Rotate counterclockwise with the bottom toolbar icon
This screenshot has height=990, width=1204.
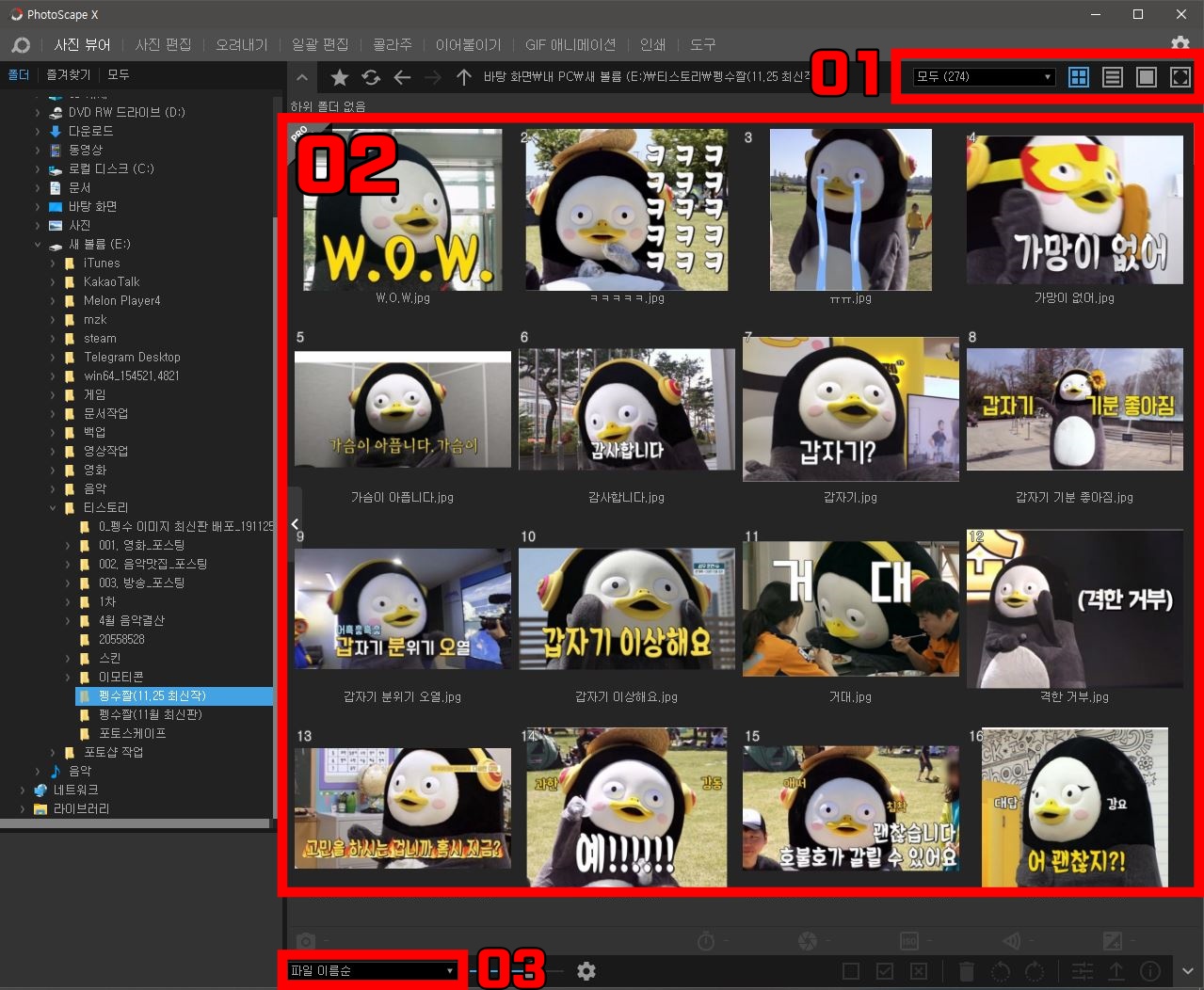tap(1001, 971)
